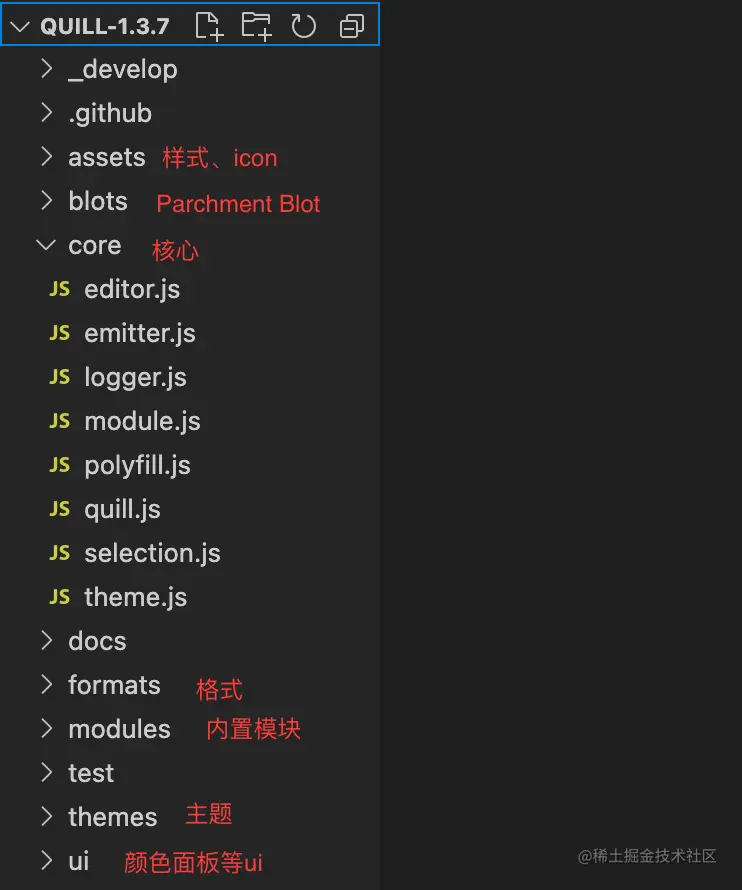
Task: Expand the assets folder
Action: tap(45, 157)
